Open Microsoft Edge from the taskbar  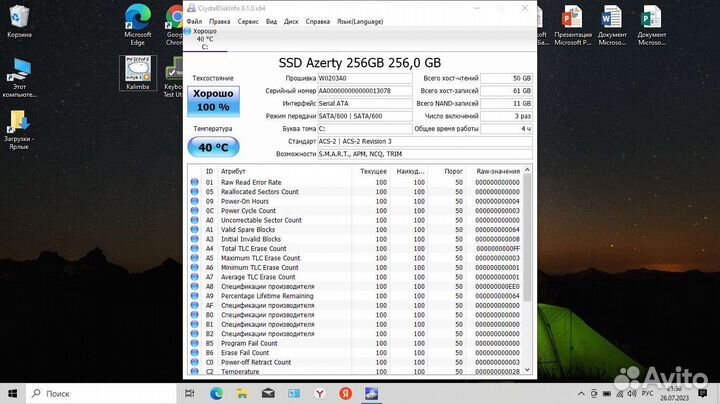216,393
